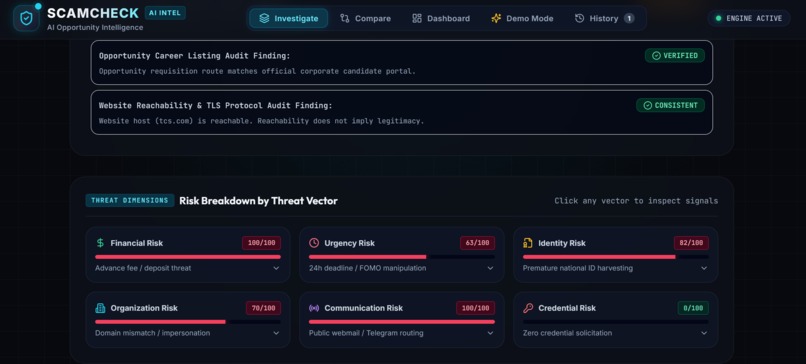Click the 70/100 score badge

264,308
